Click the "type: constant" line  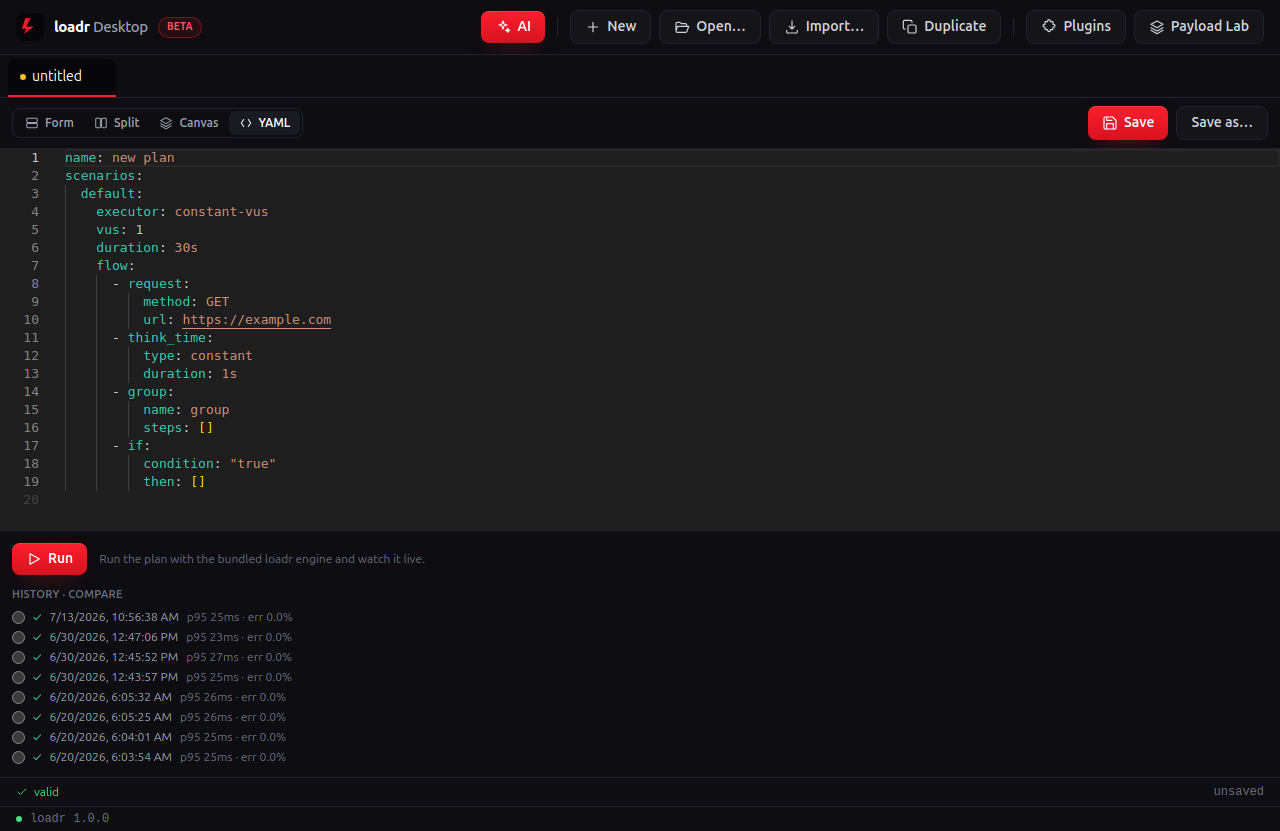click(x=198, y=356)
